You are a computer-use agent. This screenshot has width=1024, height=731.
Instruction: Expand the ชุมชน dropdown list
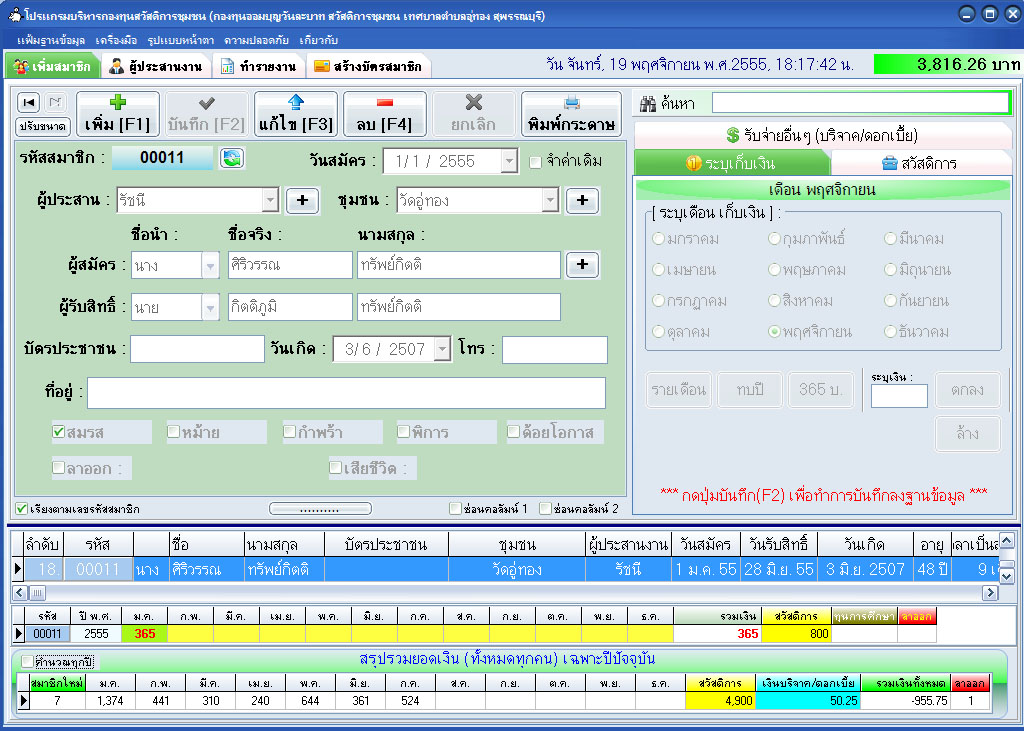tap(550, 200)
